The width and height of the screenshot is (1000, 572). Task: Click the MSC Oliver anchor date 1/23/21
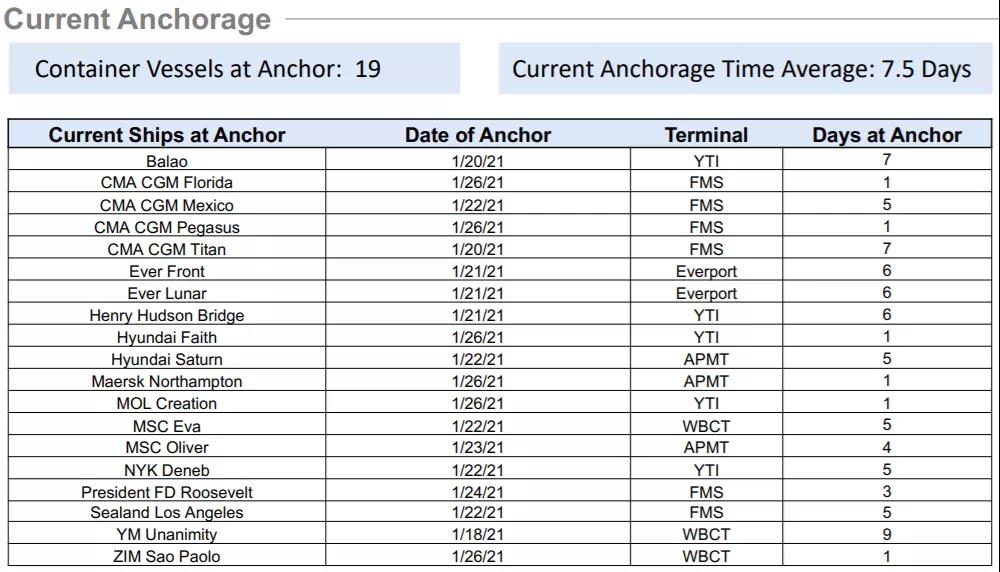click(x=478, y=447)
